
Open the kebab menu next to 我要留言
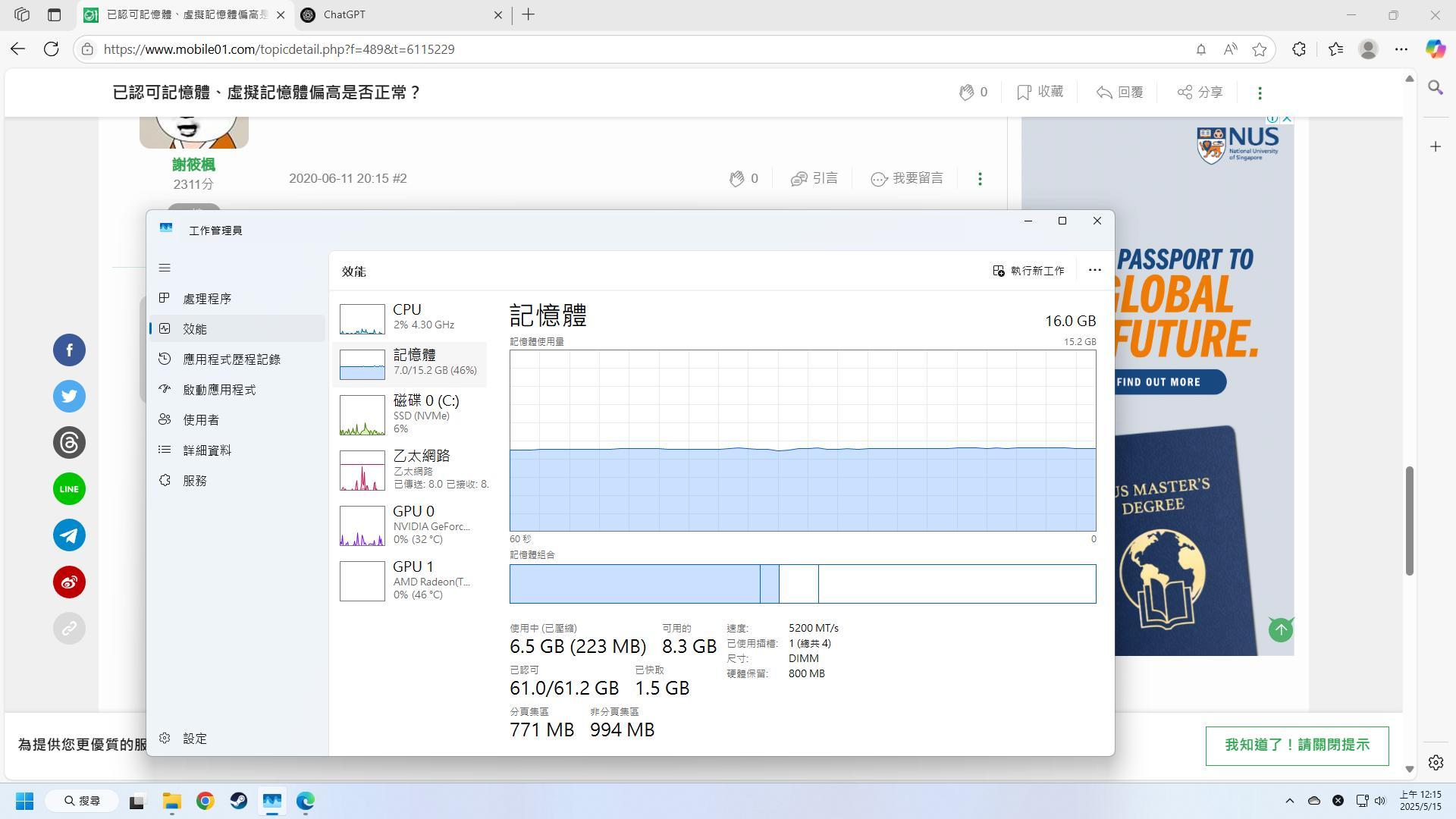click(980, 178)
